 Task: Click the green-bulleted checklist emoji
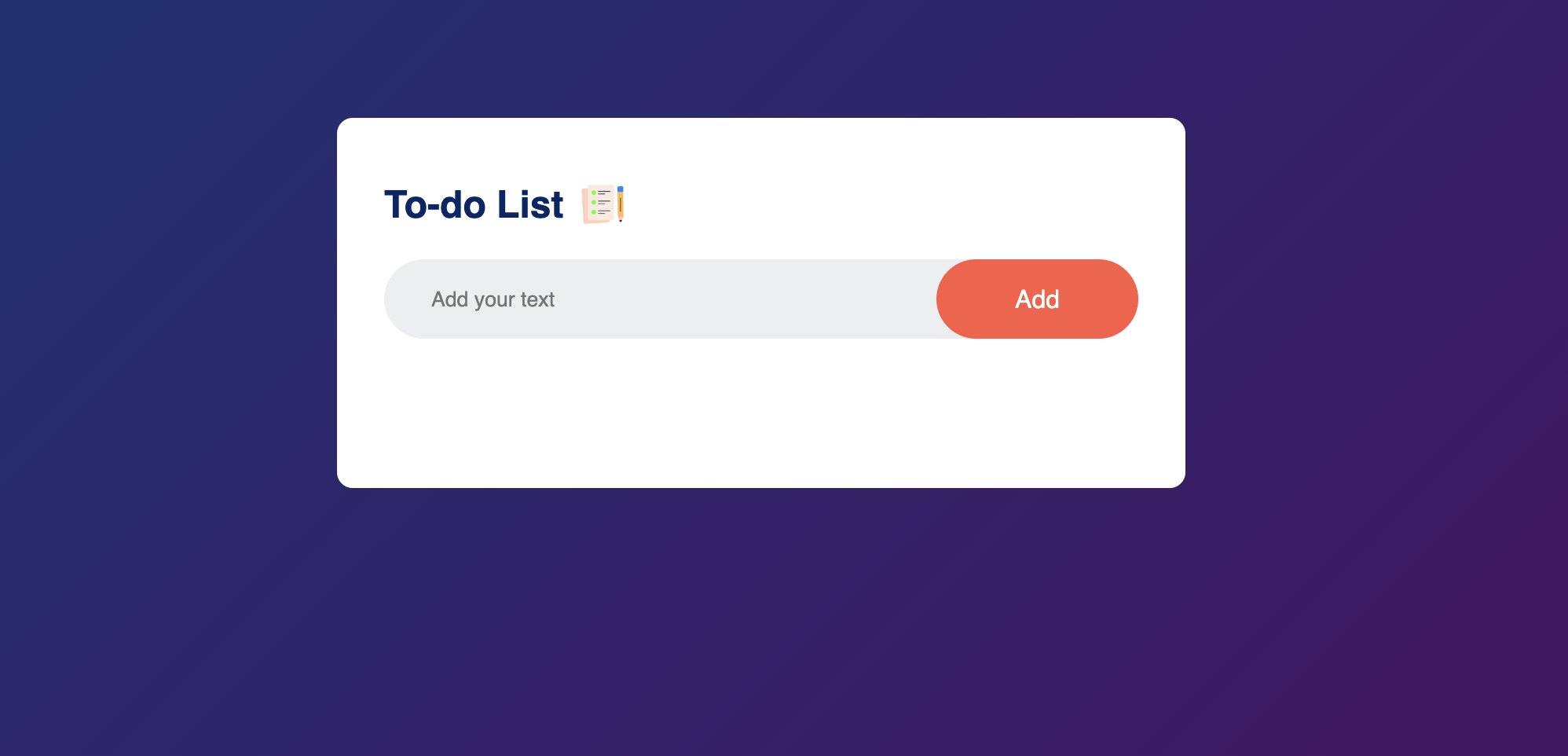tap(599, 203)
